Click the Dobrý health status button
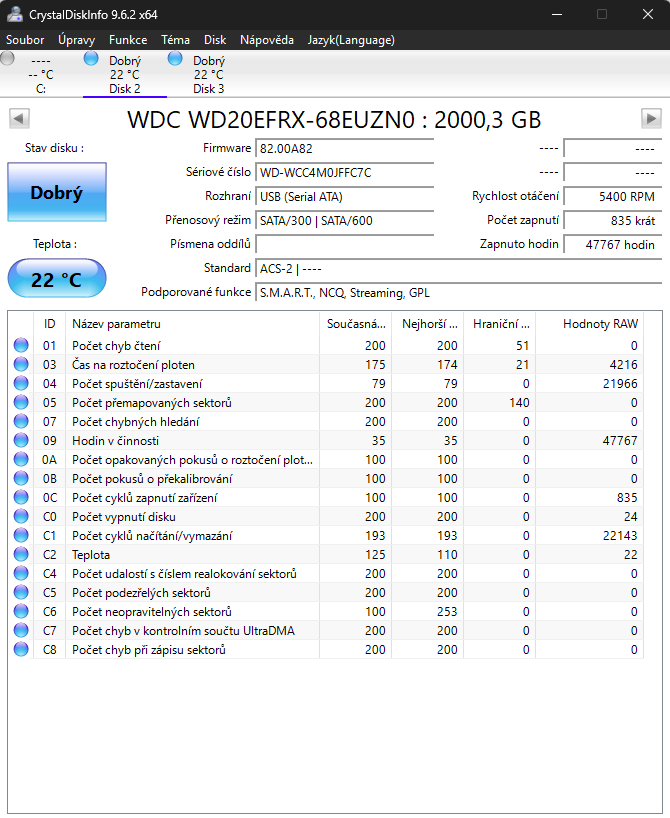 [57, 192]
